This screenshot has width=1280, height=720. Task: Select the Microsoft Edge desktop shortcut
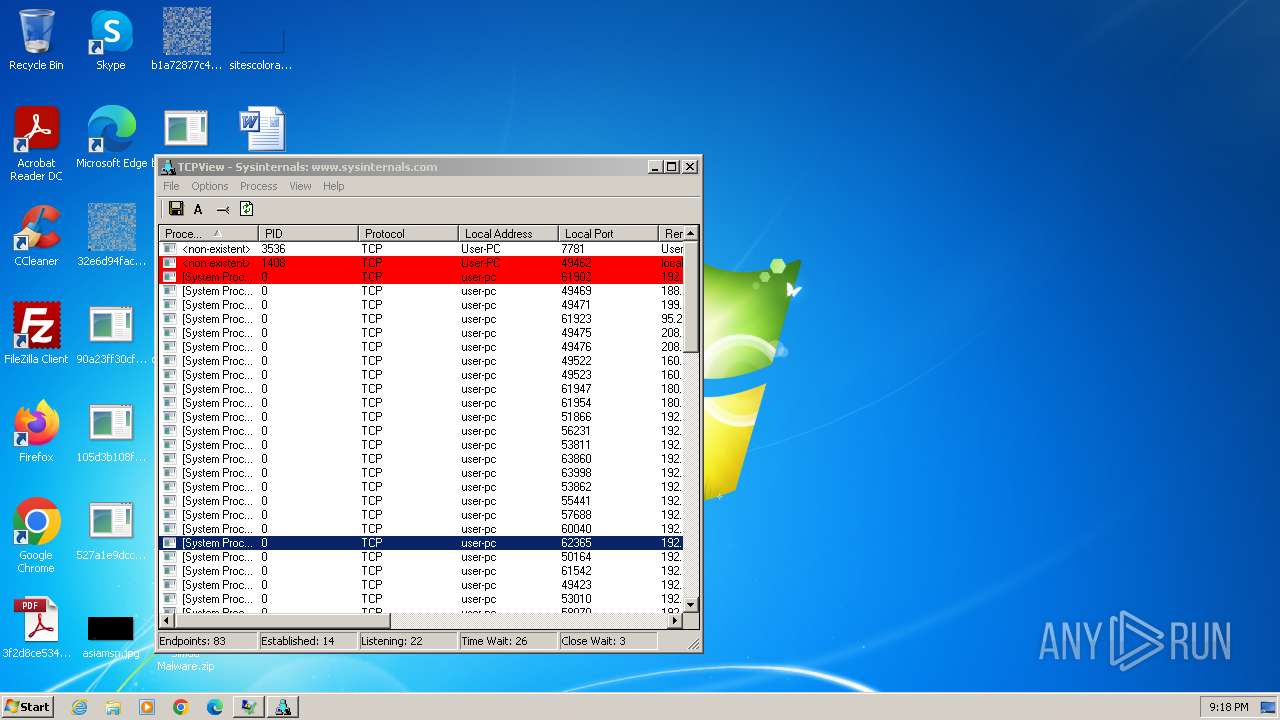(111, 137)
